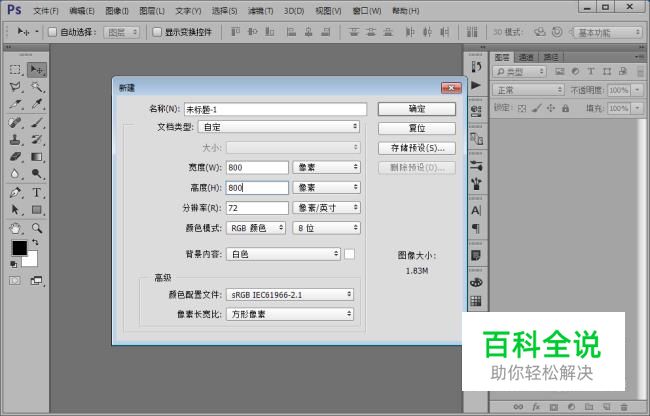Open the RGB 颜色 mode dropdown

[x=256, y=228]
